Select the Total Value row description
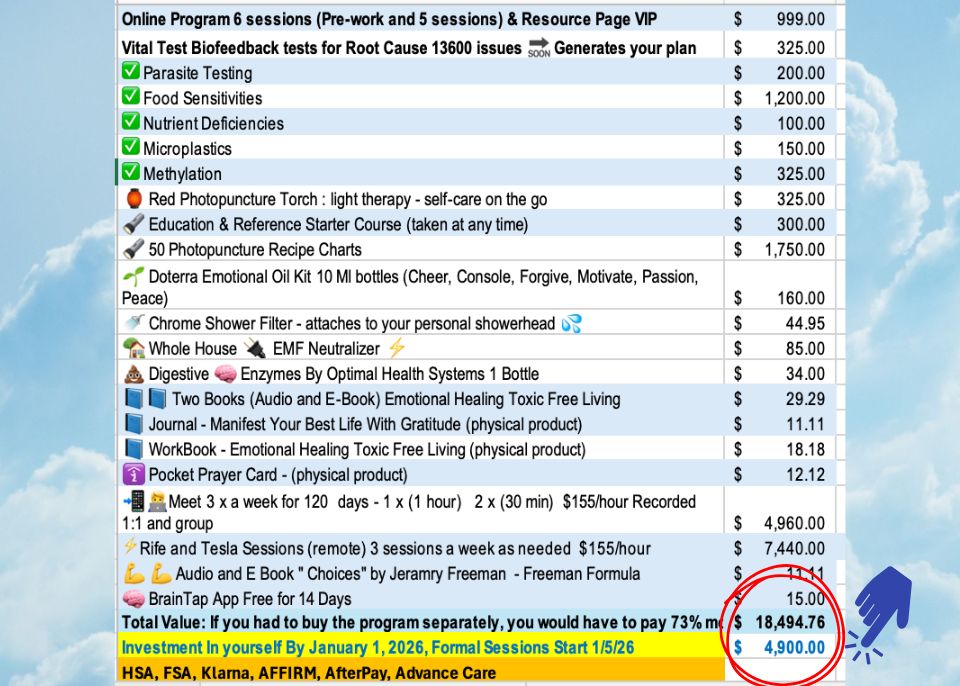 coord(422,622)
